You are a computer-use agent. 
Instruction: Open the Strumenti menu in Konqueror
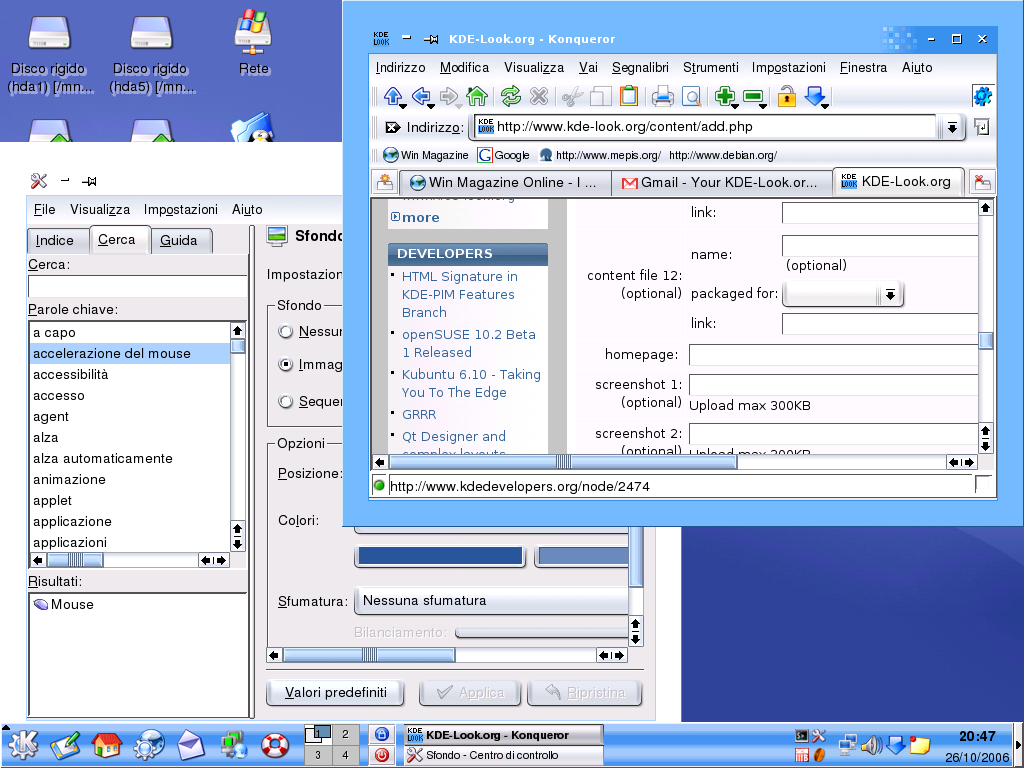tap(711, 67)
